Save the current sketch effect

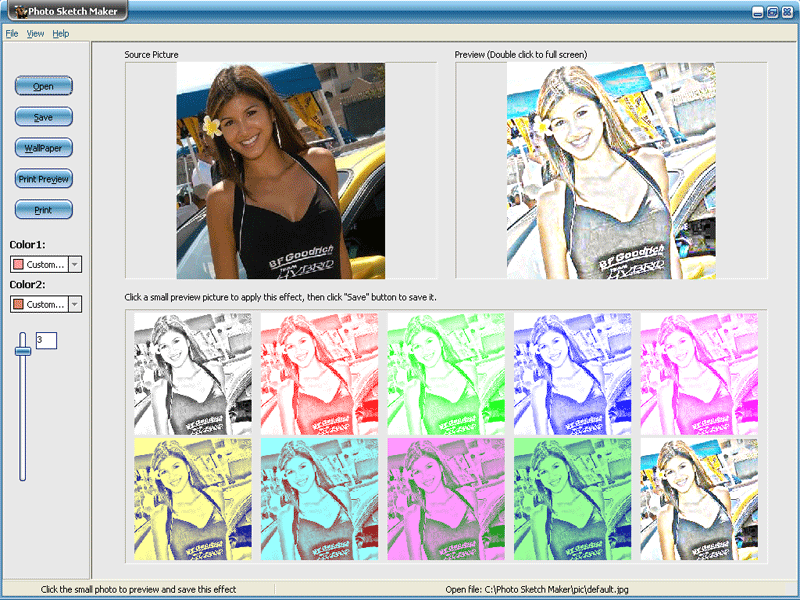[43, 117]
